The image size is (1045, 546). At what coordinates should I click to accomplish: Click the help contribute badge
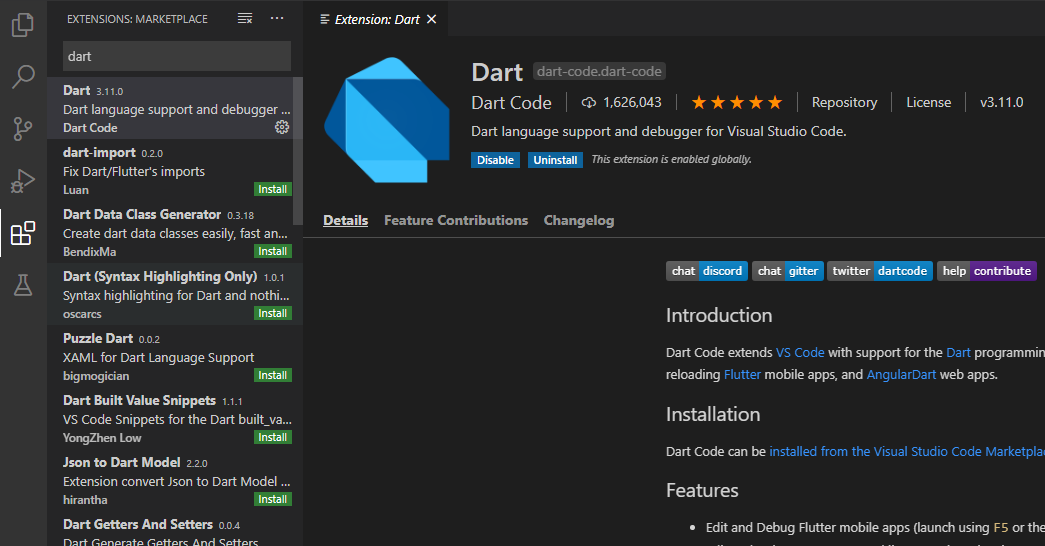(987, 271)
